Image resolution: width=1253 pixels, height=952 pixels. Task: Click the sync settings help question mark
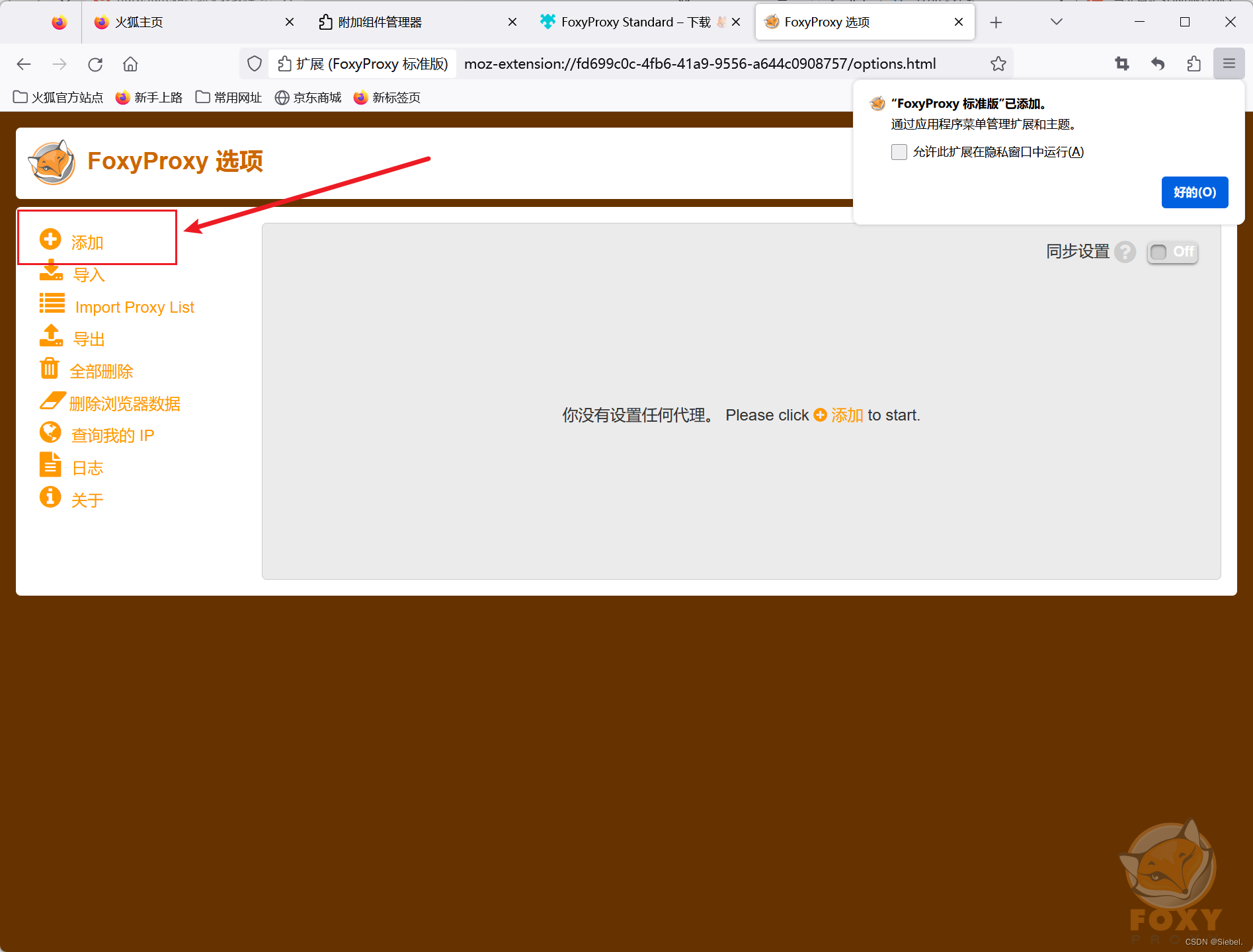(1124, 252)
